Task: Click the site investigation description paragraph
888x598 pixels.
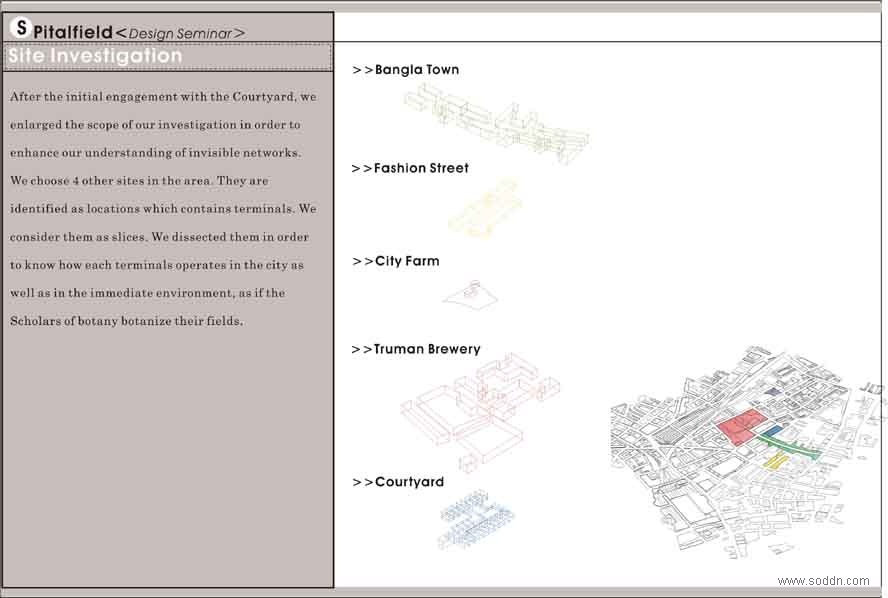Action: 162,209
